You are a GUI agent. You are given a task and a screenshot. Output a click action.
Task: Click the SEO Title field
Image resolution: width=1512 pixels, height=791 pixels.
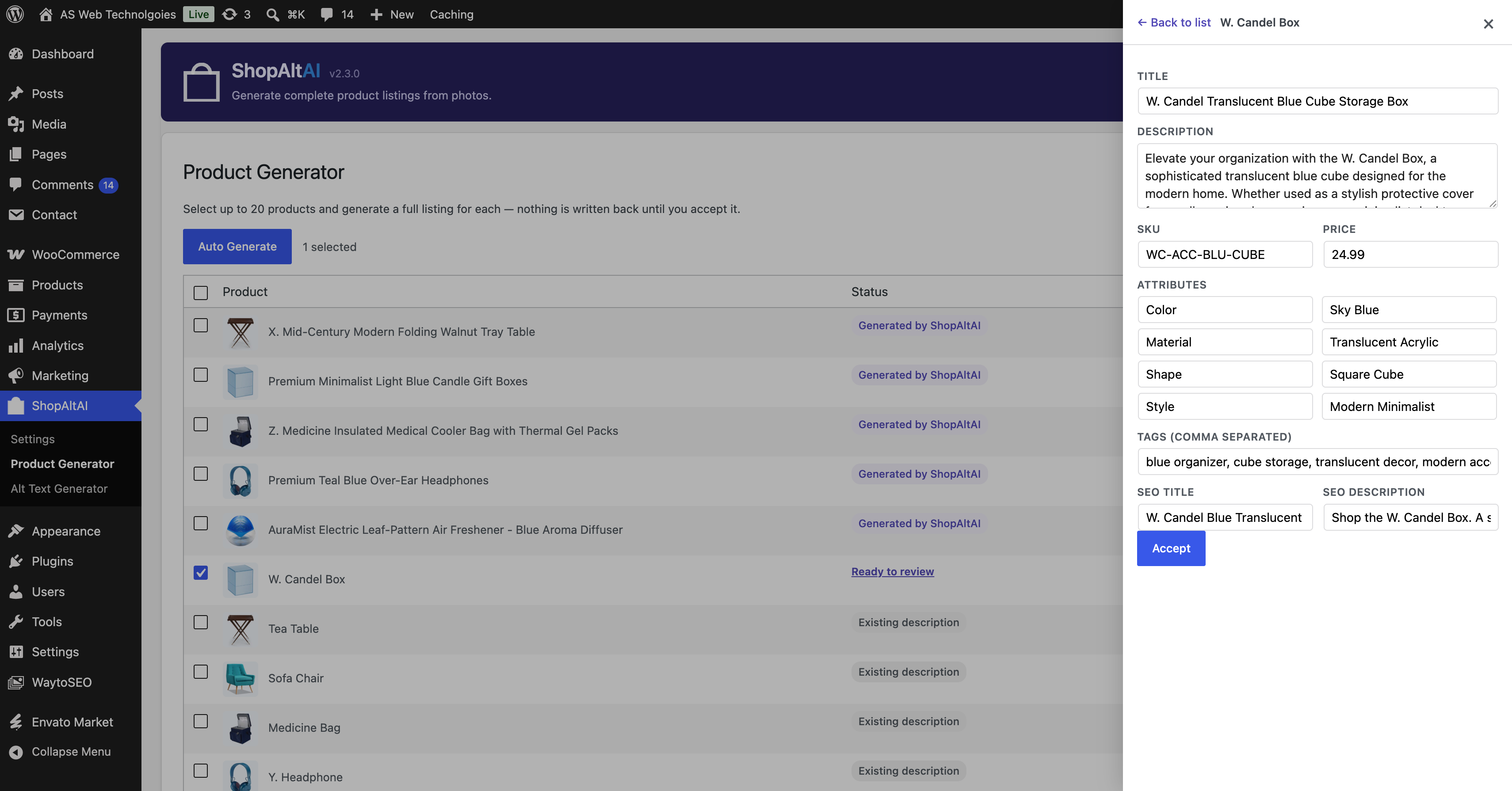pos(1225,517)
